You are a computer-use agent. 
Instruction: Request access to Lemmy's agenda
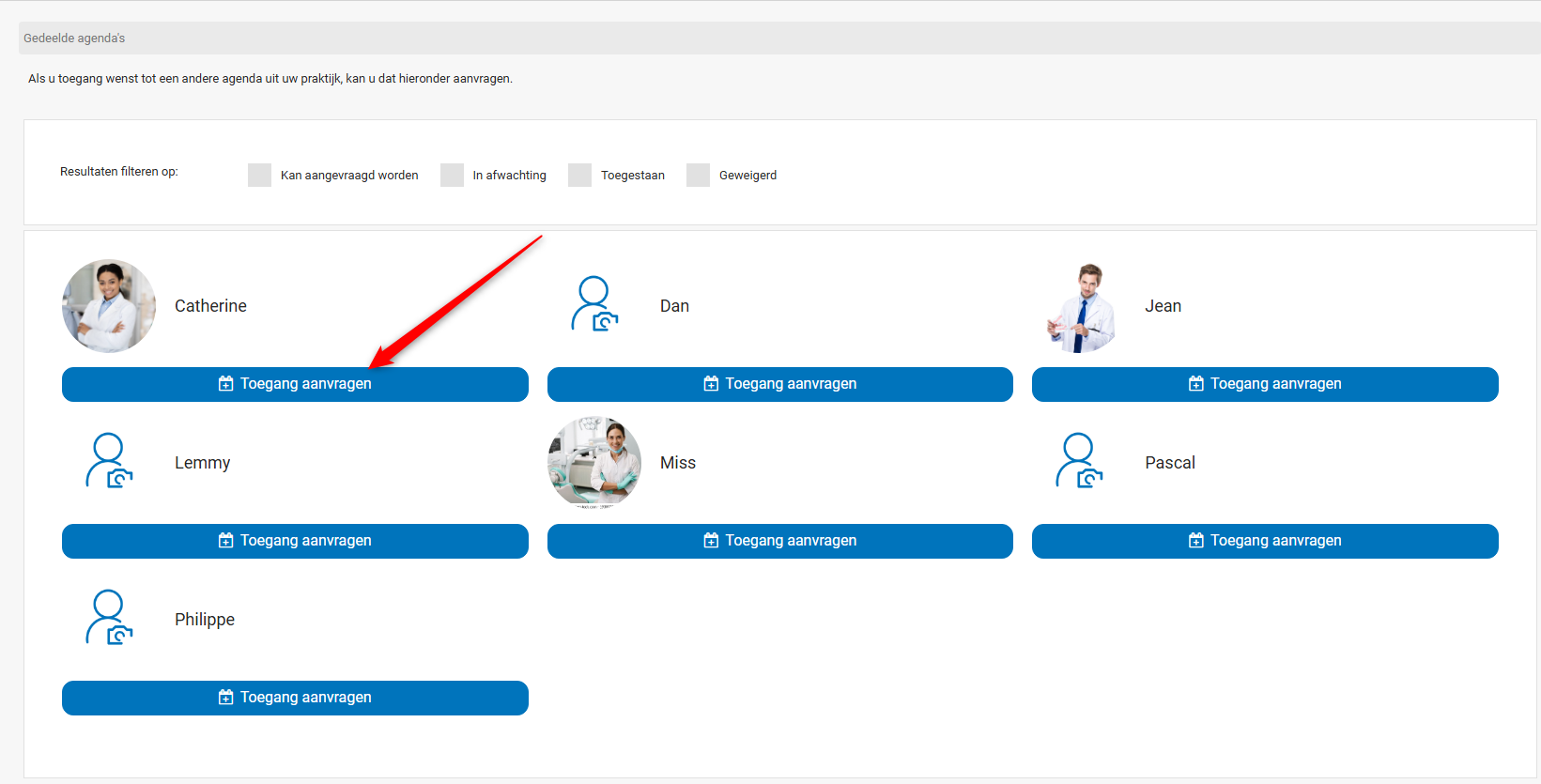pyautogui.click(x=295, y=541)
